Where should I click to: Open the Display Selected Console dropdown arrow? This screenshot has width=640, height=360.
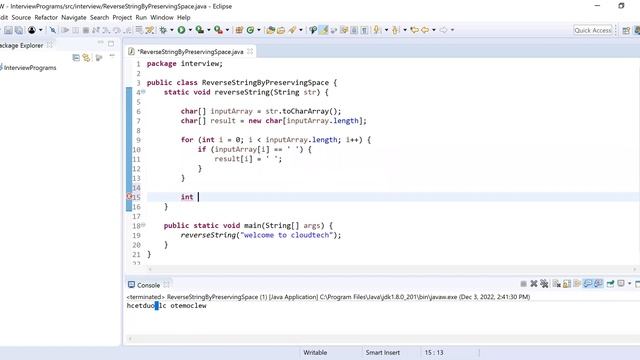[629, 284]
